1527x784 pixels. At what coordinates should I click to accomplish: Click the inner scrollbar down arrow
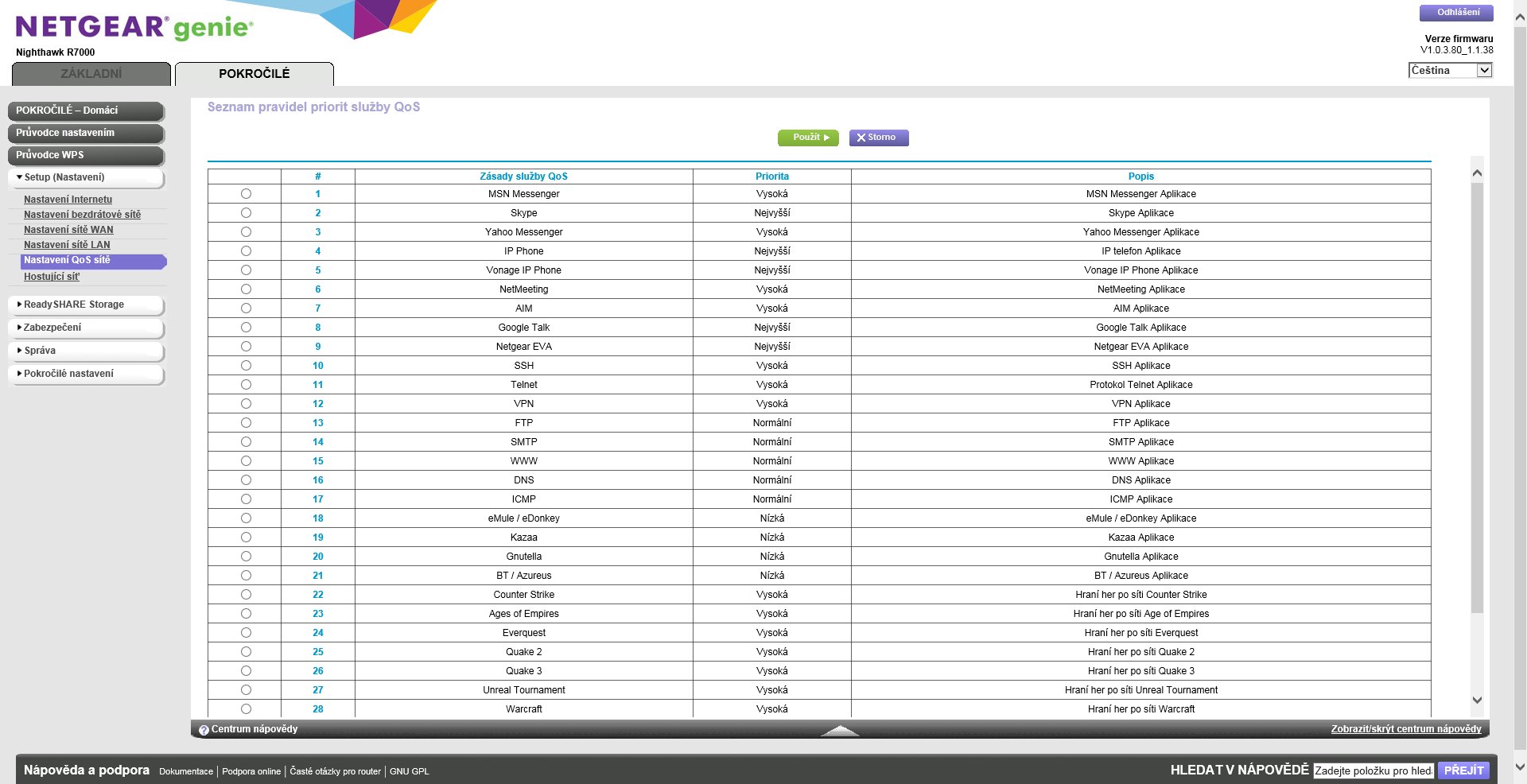coord(1477,701)
